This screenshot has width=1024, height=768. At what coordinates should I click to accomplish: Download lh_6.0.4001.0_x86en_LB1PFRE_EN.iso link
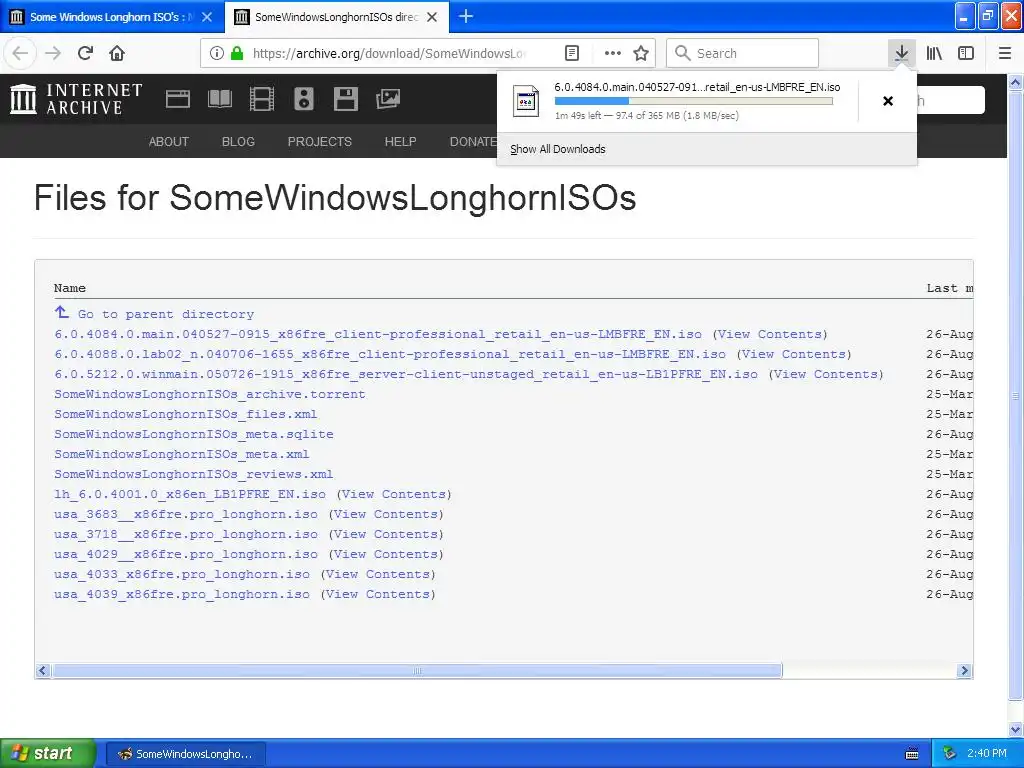(190, 494)
